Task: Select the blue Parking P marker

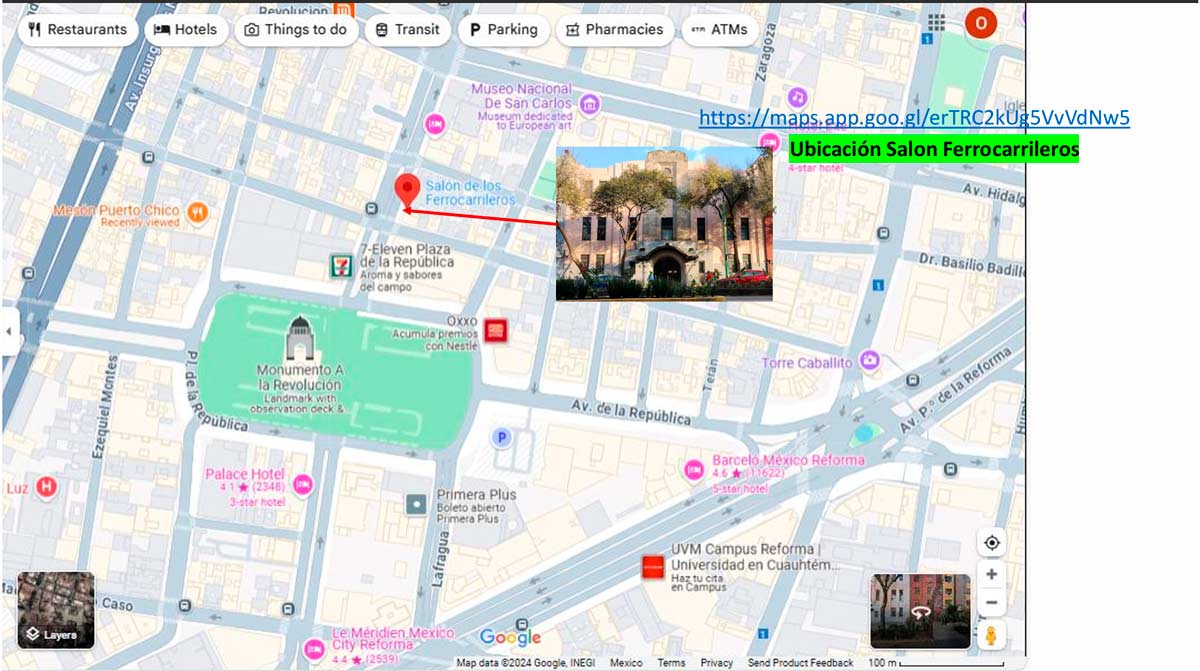Action: tap(501, 437)
